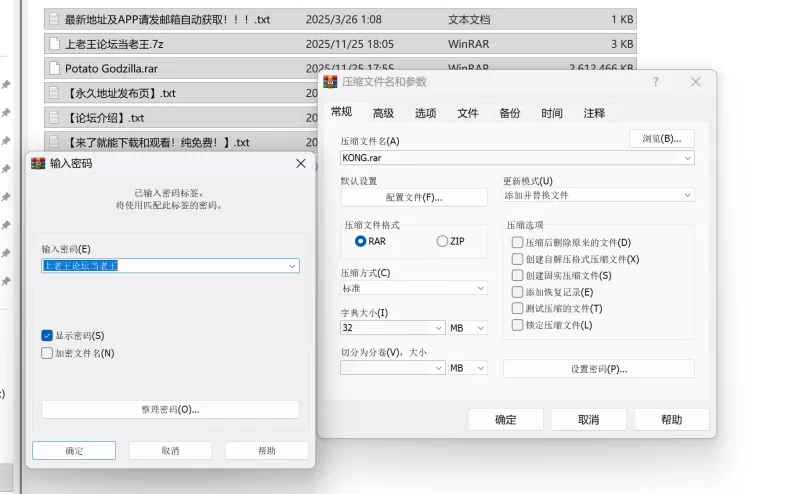This screenshot has width=800, height=494.
Task: Click text file icon of 【来了就能下载和观看!纯免费!】.txt
Action: pyautogui.click(x=54, y=142)
